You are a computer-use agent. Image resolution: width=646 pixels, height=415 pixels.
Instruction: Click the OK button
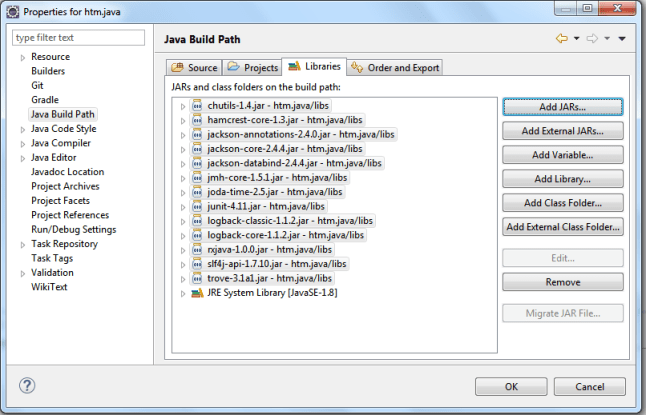pos(510,386)
